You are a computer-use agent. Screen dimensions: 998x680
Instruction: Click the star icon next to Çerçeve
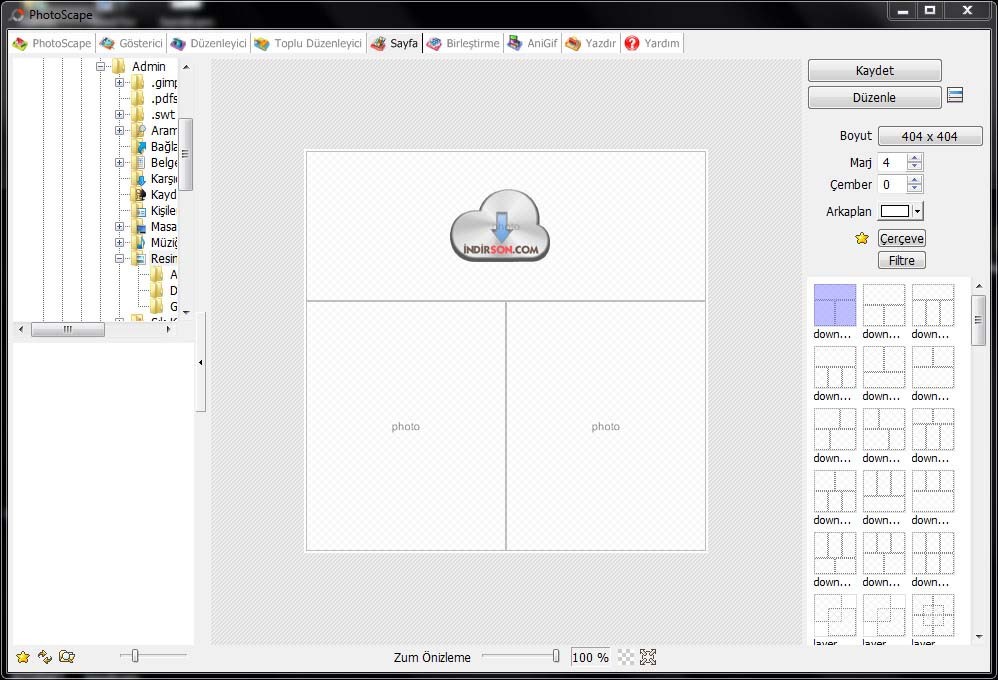coord(862,238)
